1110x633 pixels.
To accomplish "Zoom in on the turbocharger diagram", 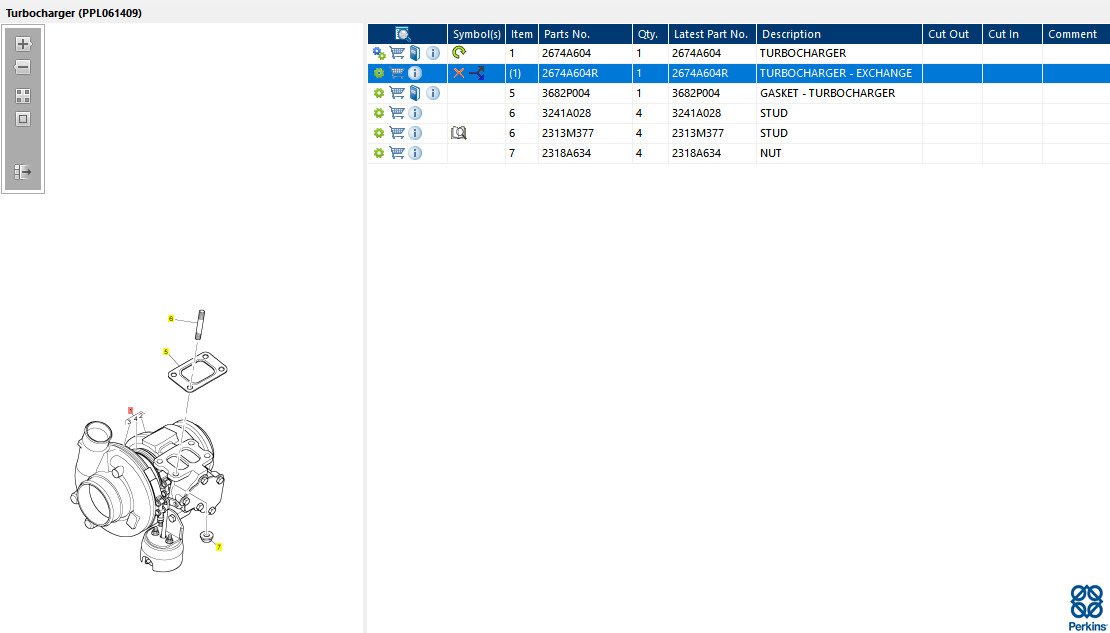I will (x=23, y=44).
